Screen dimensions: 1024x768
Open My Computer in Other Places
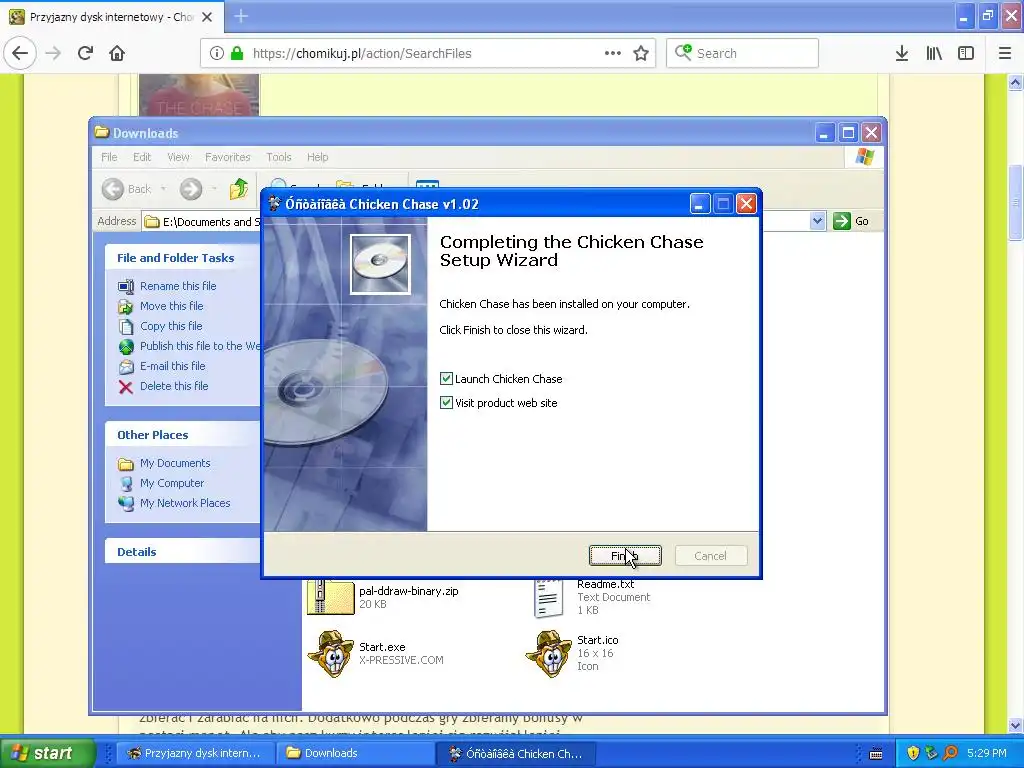[x=172, y=483]
